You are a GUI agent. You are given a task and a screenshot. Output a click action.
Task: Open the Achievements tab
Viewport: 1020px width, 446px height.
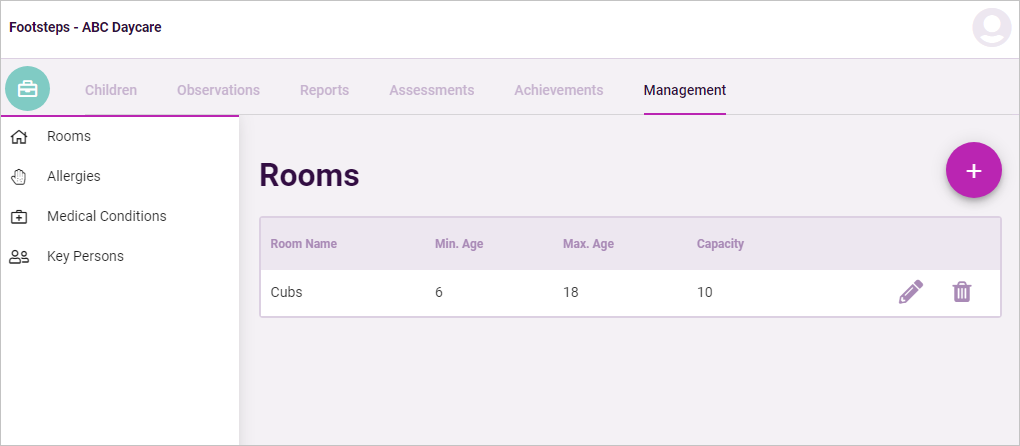(559, 90)
